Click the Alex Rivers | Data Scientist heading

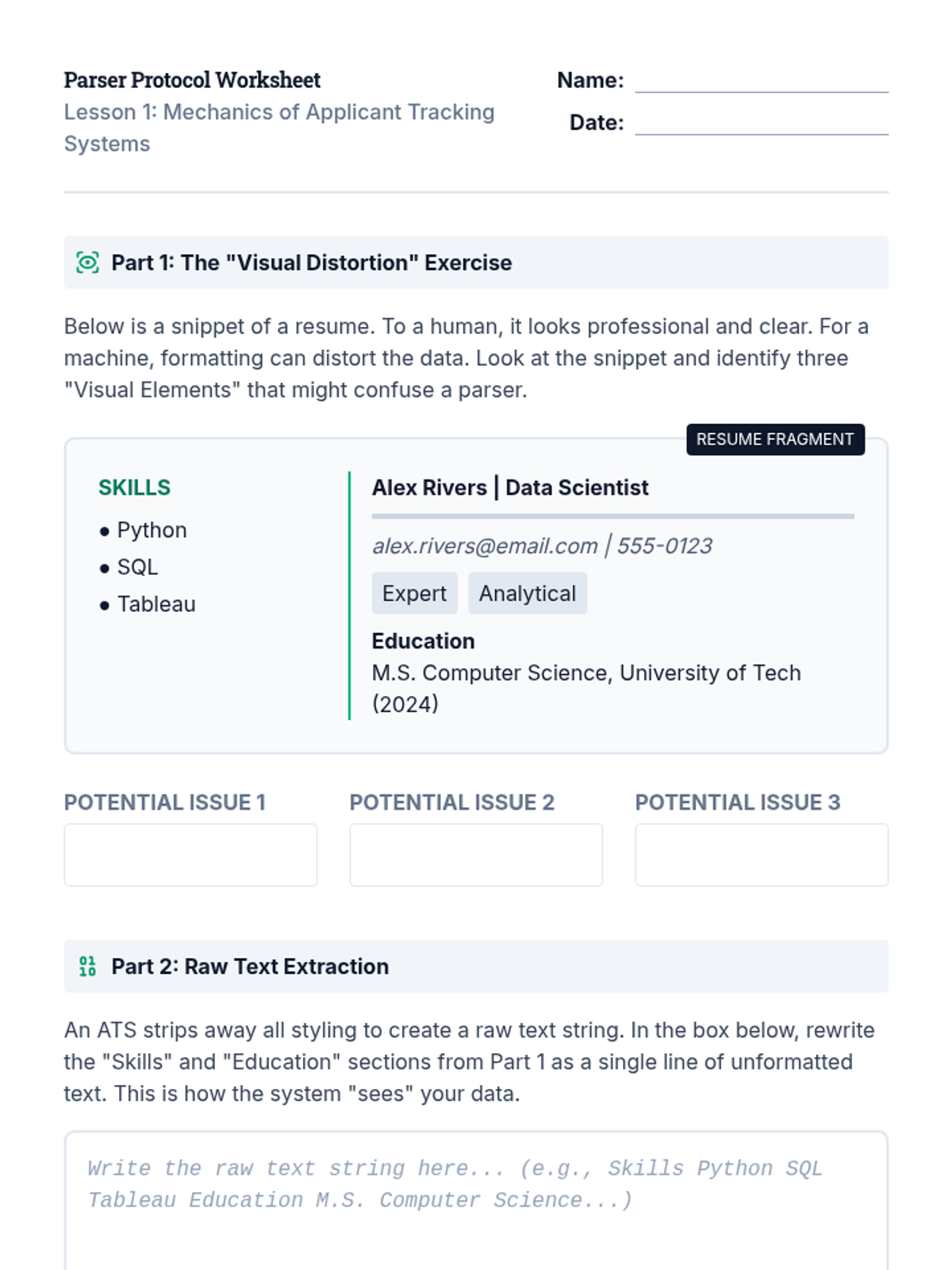click(x=510, y=487)
